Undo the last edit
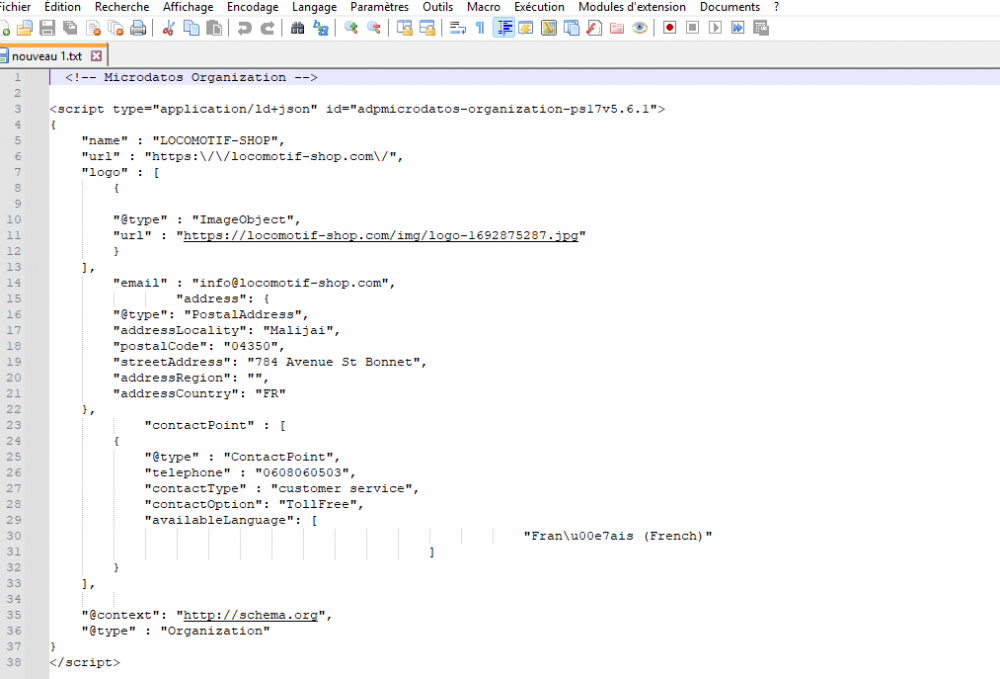The image size is (1000, 679). coord(244,28)
